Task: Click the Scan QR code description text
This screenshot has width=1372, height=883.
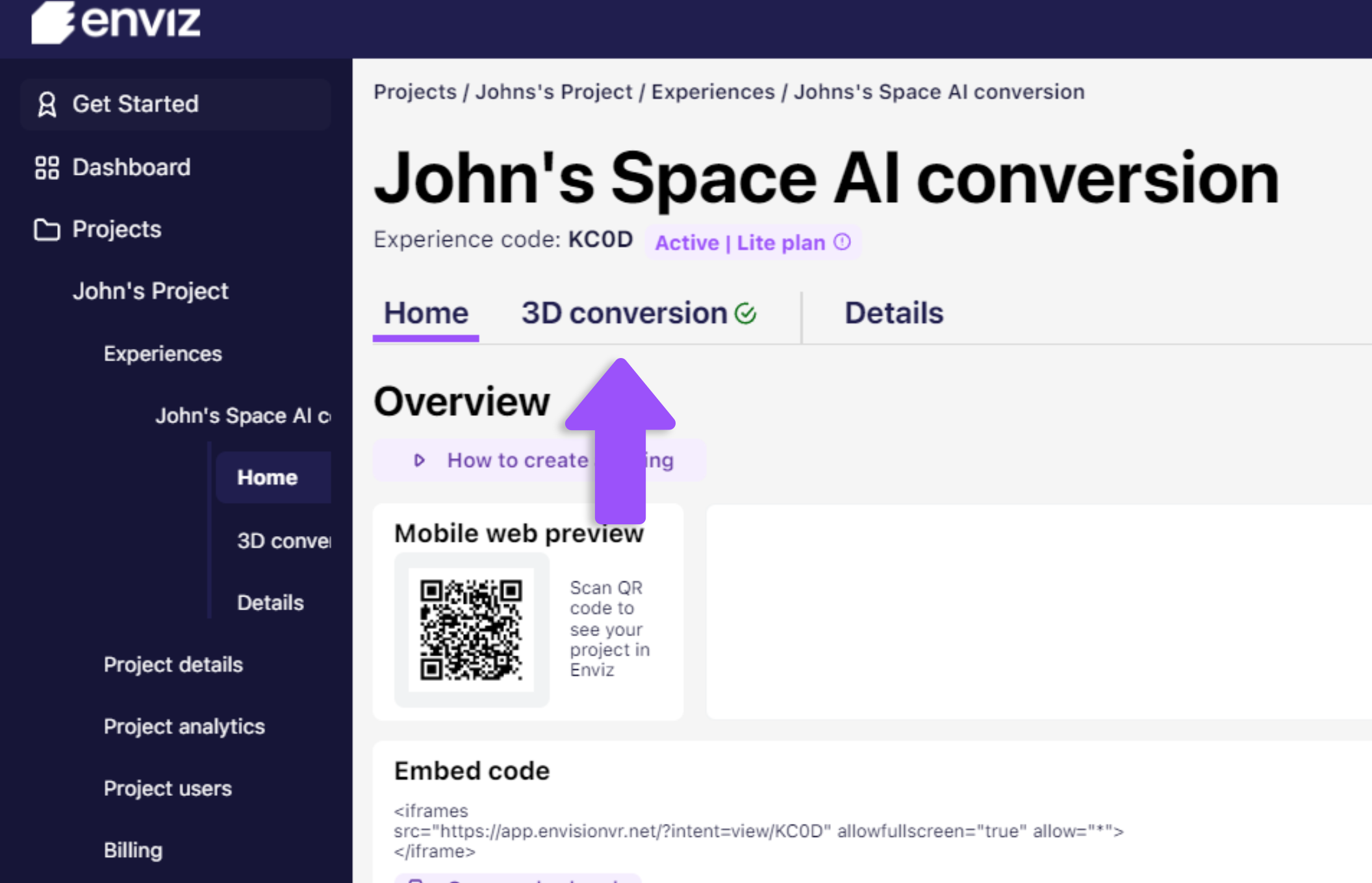Action: coord(610,628)
